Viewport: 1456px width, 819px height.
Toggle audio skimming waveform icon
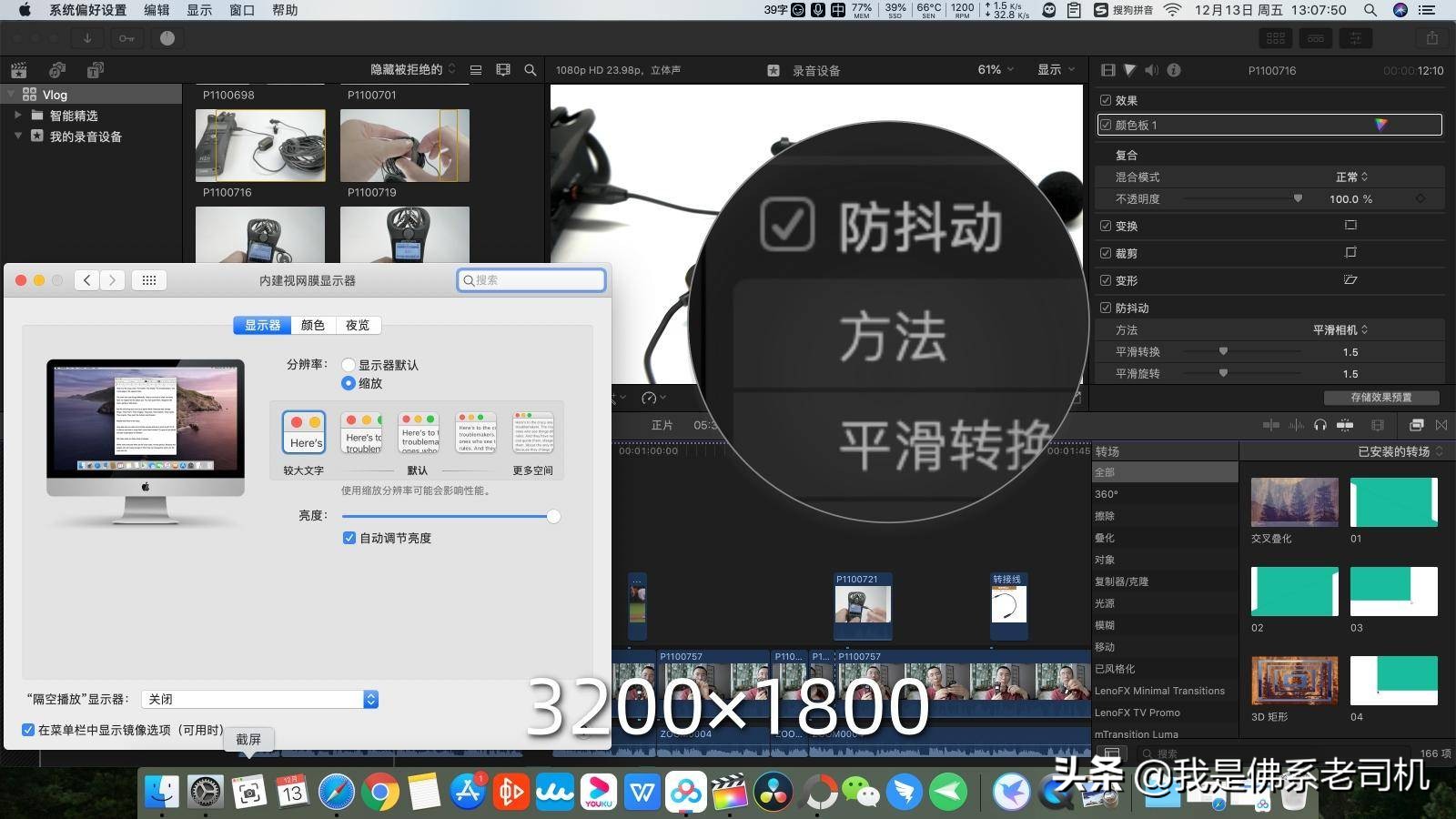pos(1296,425)
